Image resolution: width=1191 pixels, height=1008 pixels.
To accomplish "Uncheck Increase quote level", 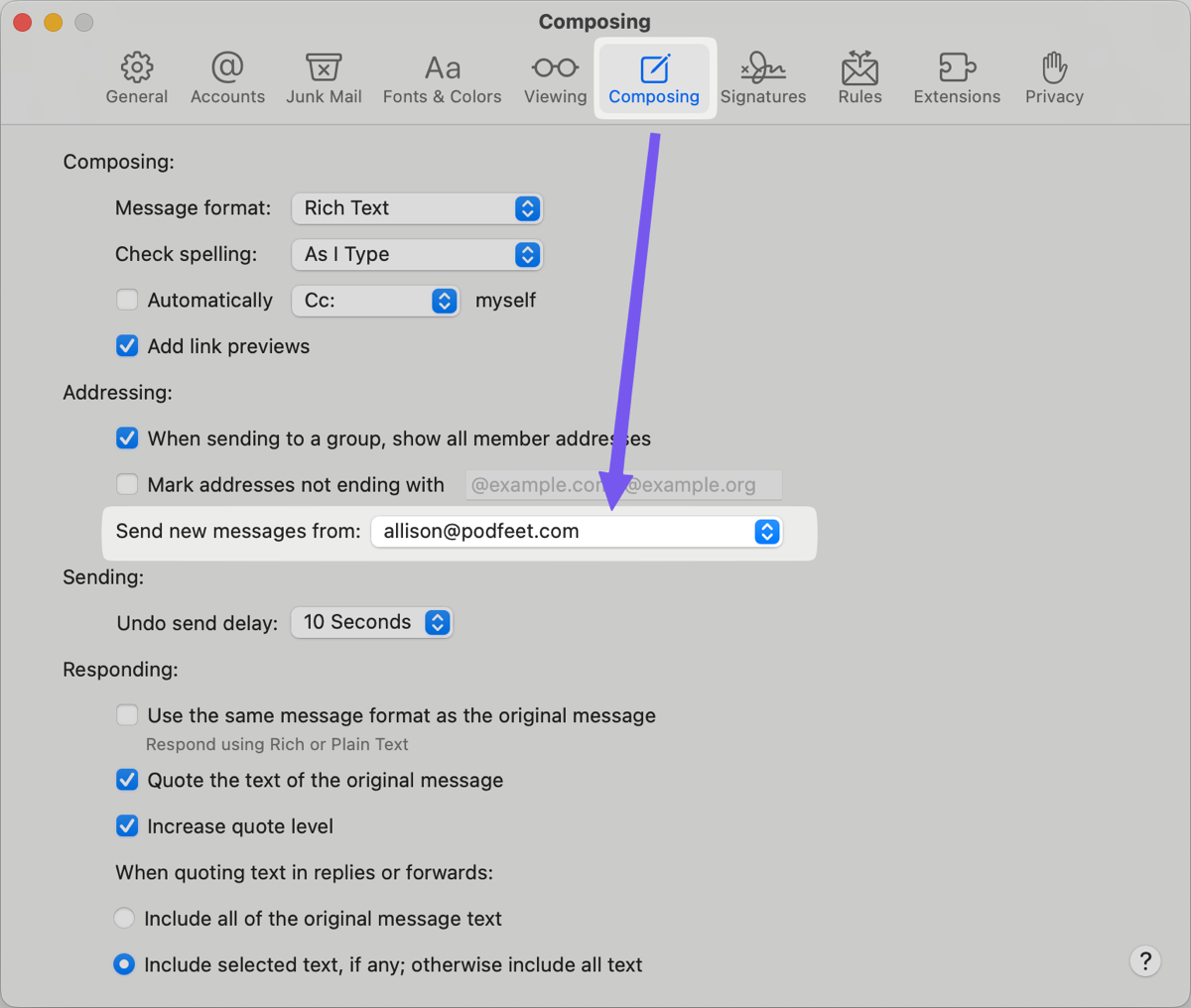I will coord(127,826).
